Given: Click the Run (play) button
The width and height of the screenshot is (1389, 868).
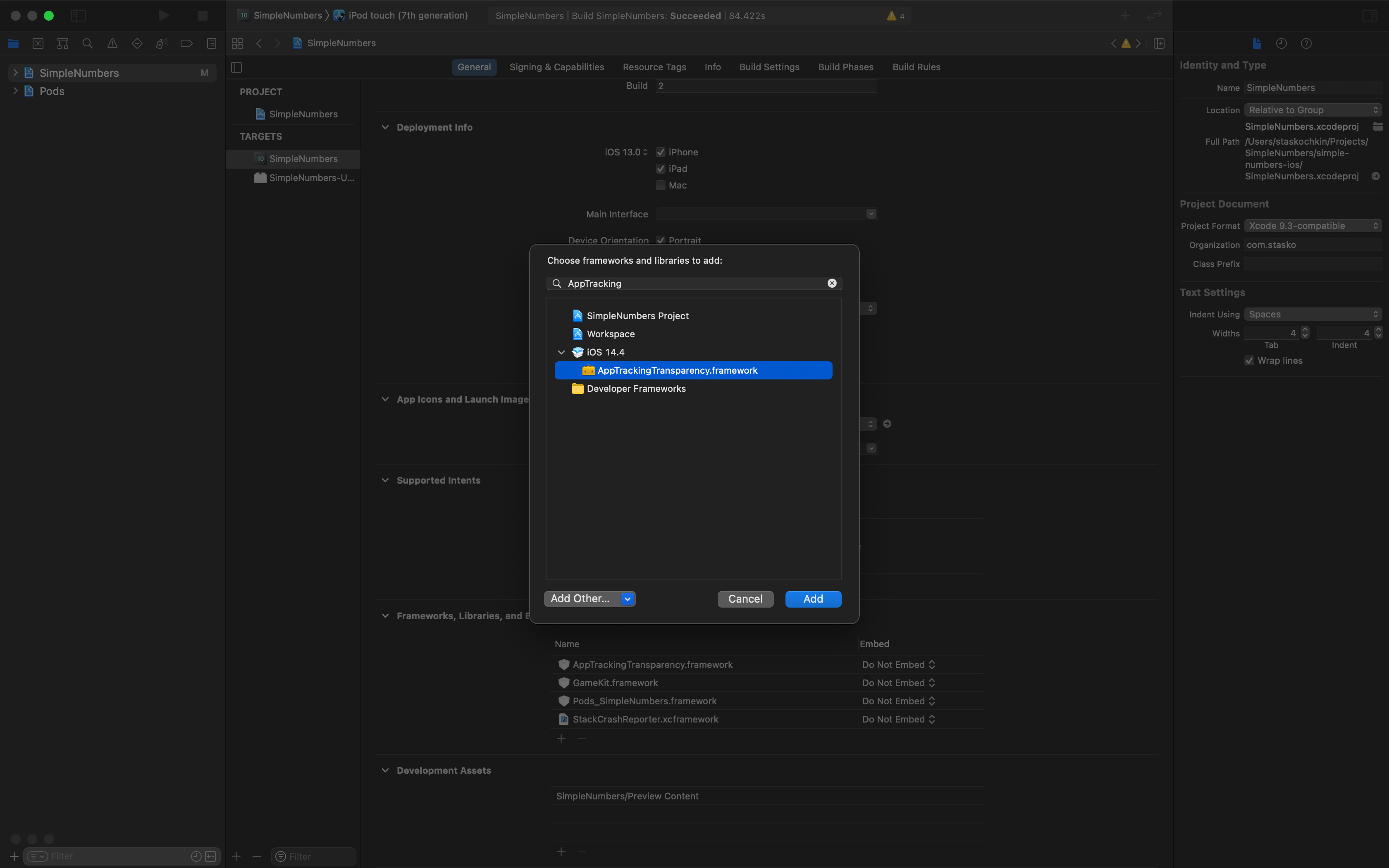Looking at the screenshot, I should pos(164,16).
